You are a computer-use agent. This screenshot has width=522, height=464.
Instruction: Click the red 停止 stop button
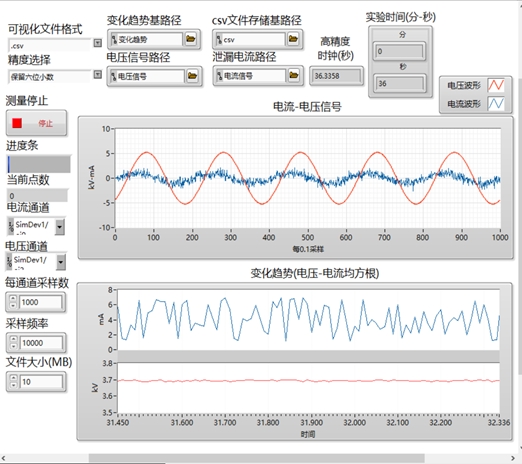coord(36,123)
